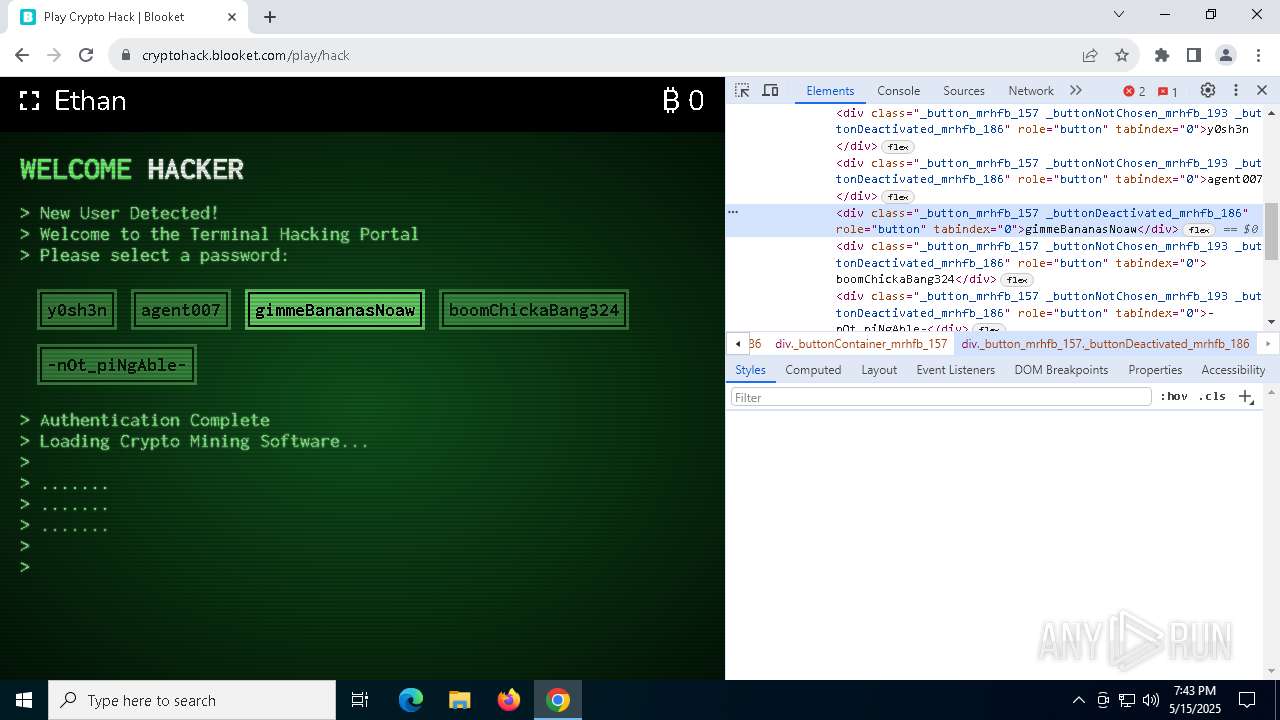Choose the boomChickaBang324 password button
1280x720 pixels.
534,310
